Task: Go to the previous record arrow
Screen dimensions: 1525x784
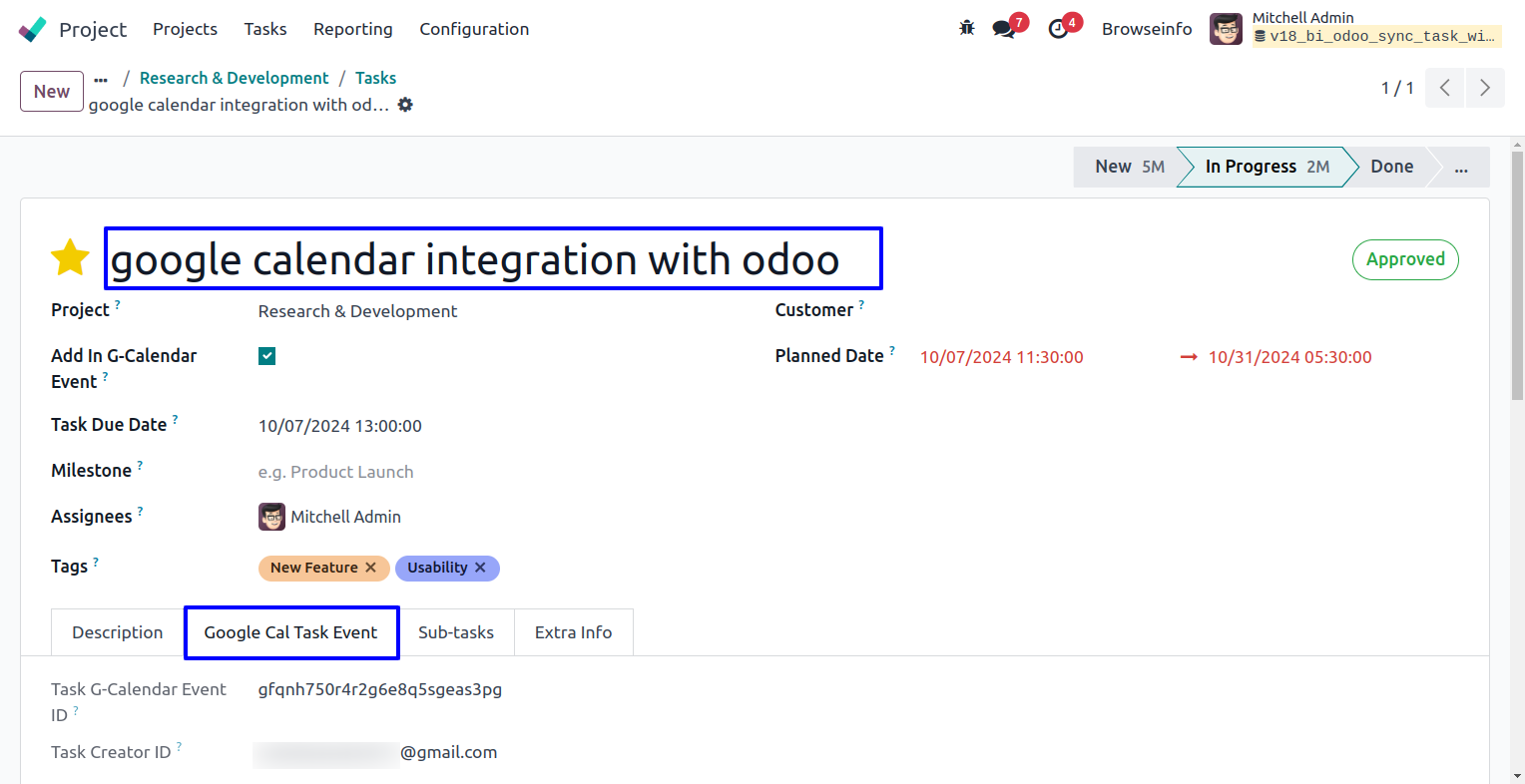Action: pos(1444,88)
